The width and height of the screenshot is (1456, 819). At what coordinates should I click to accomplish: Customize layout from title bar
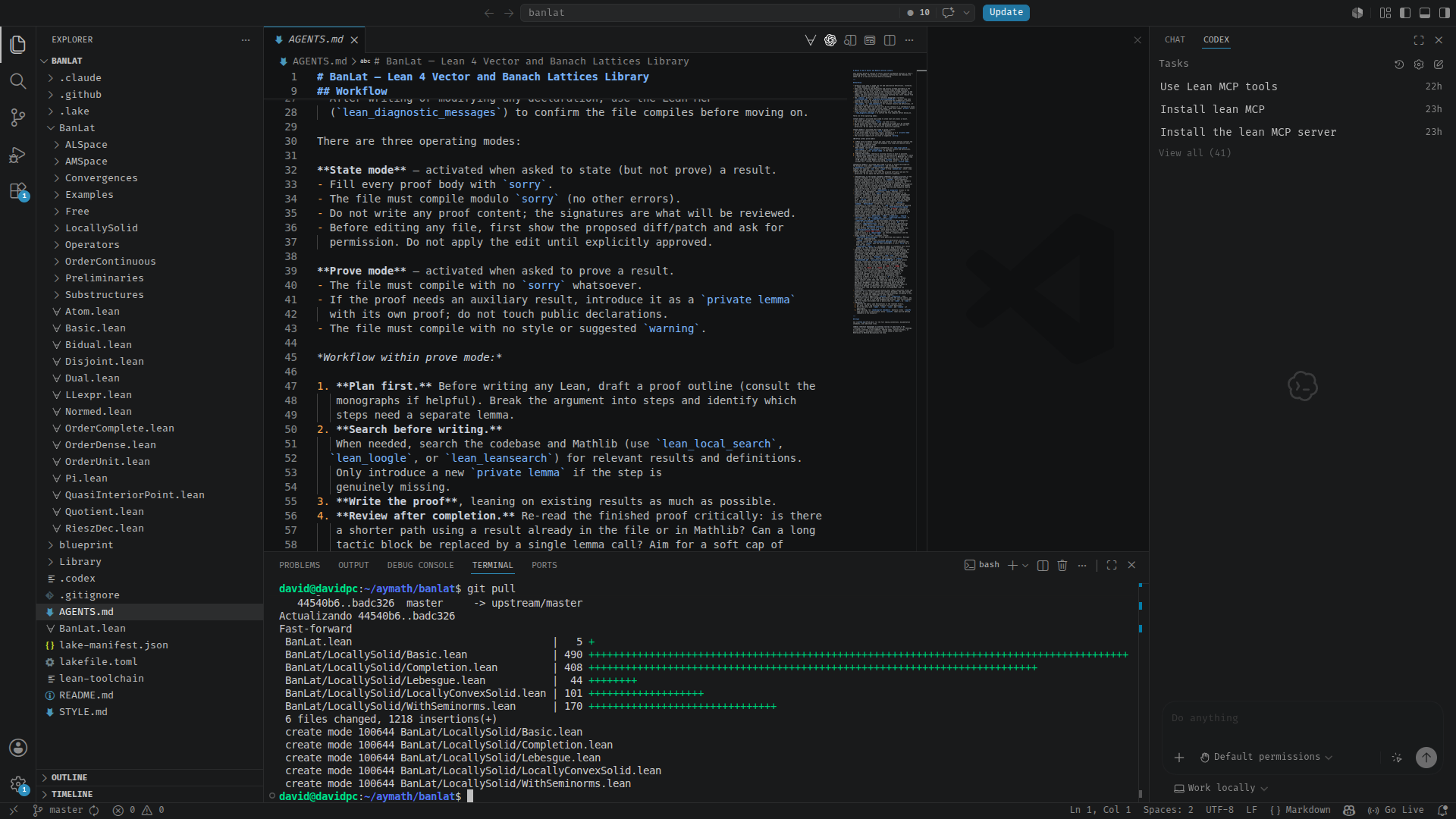coord(1385,13)
